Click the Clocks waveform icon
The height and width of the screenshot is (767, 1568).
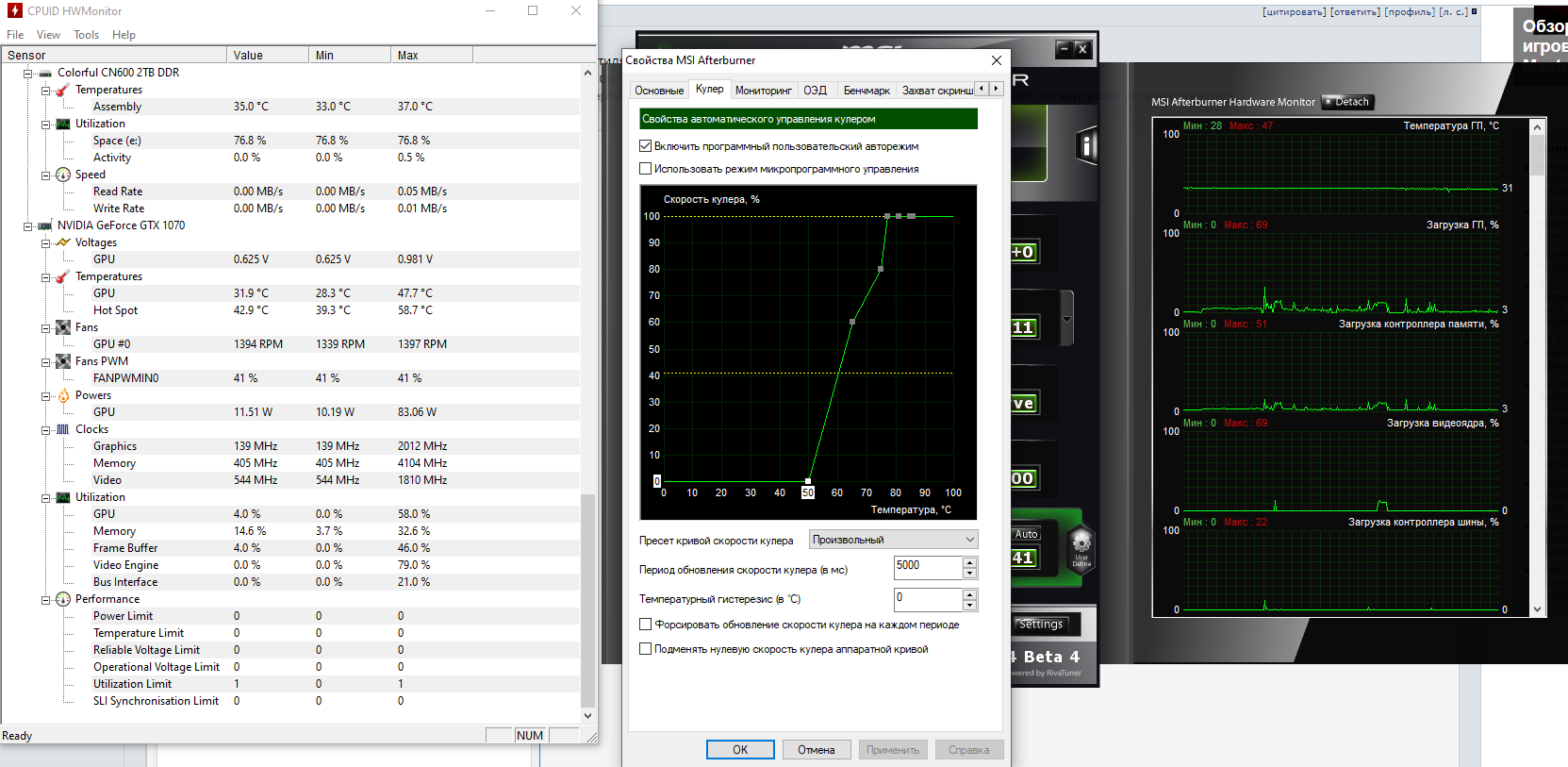(x=63, y=429)
